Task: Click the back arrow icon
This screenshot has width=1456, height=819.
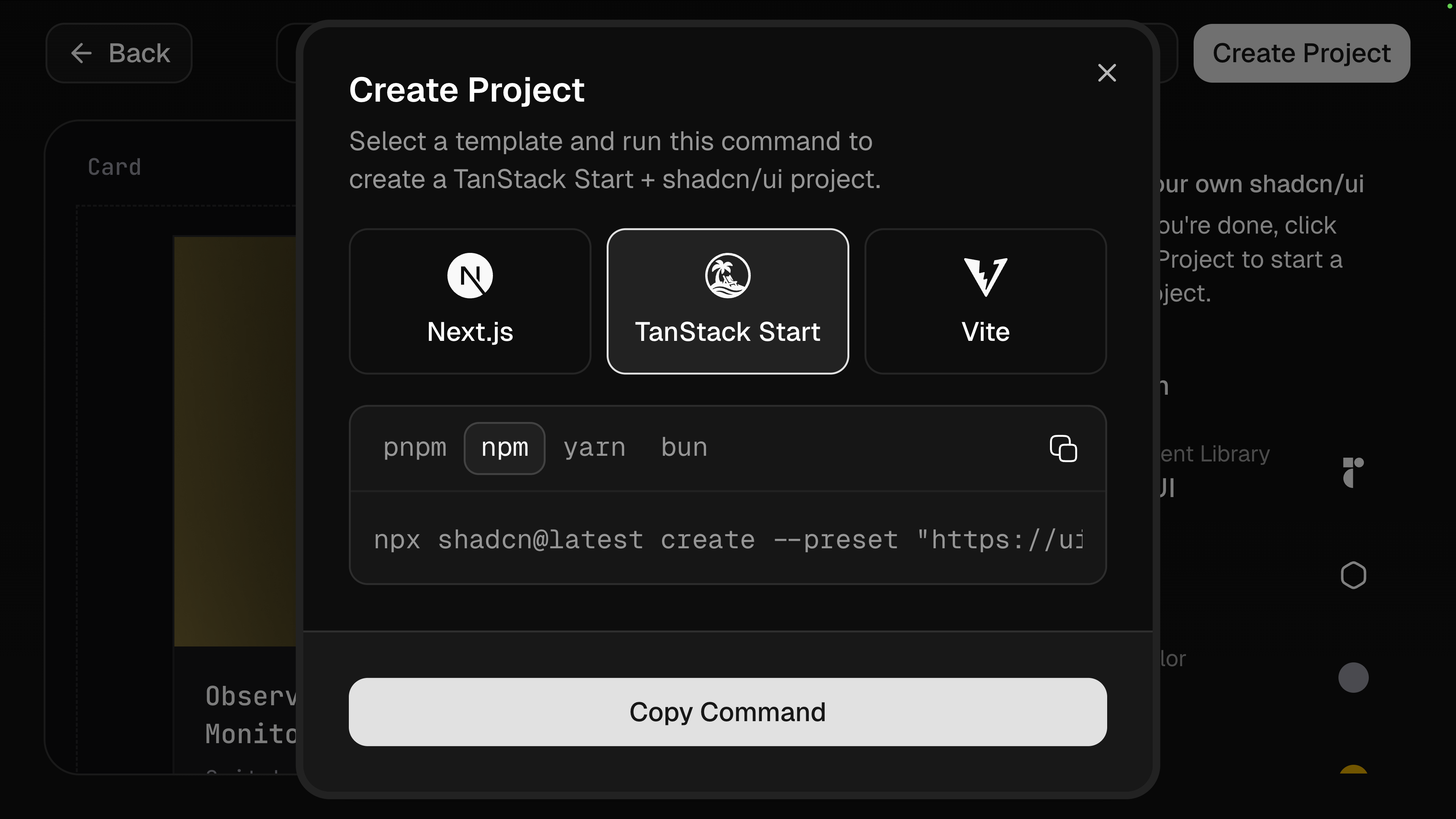Action: coord(82,54)
